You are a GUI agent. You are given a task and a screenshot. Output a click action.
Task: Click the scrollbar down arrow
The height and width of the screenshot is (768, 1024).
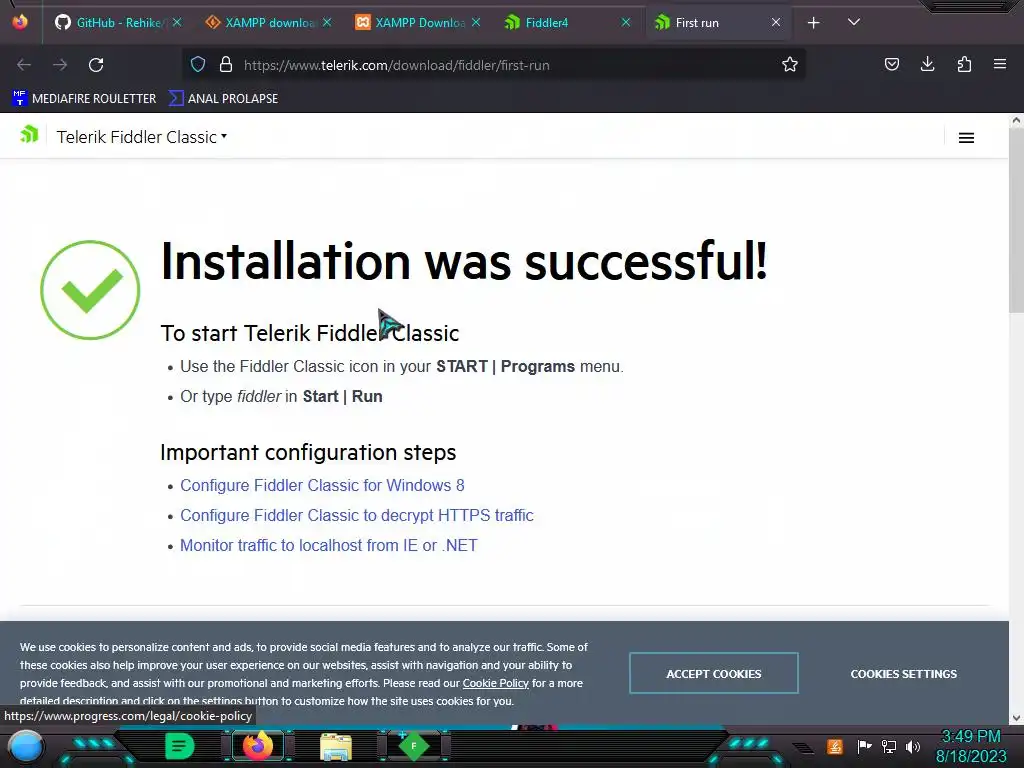(1016, 718)
